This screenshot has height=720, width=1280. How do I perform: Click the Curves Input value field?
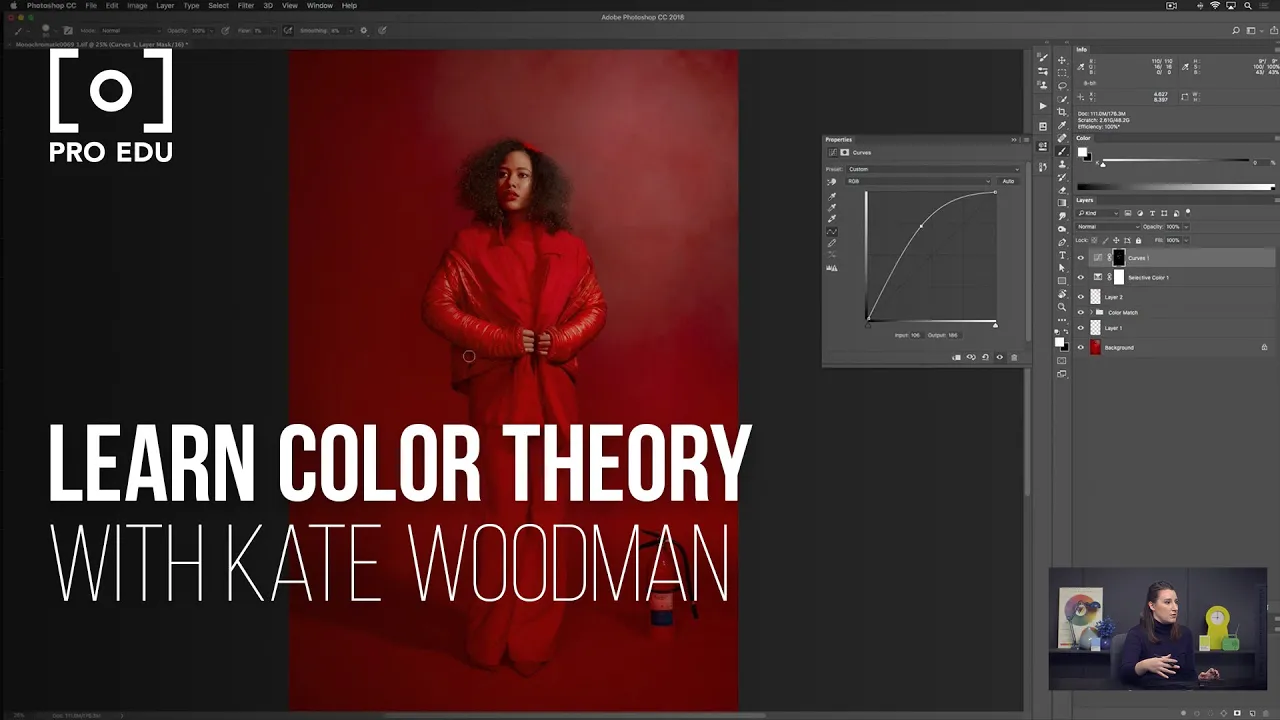[916, 335]
